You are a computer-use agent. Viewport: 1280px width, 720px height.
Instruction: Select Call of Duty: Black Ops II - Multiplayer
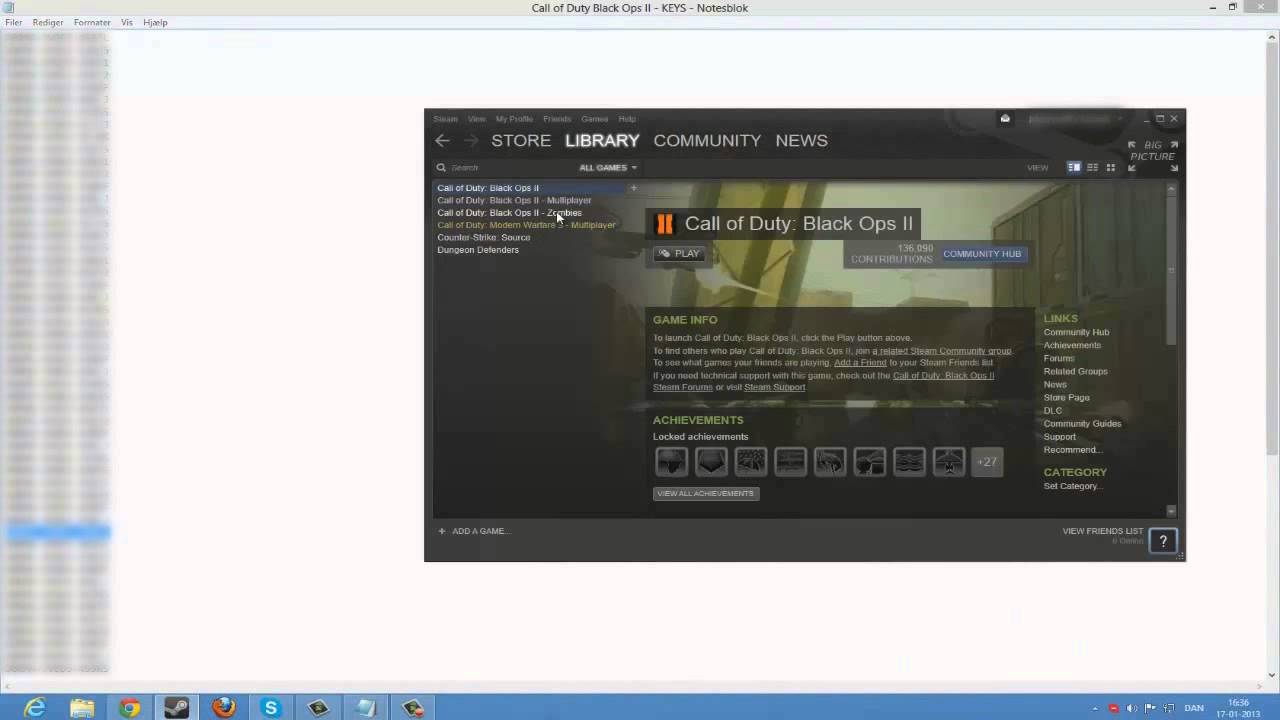coord(514,200)
